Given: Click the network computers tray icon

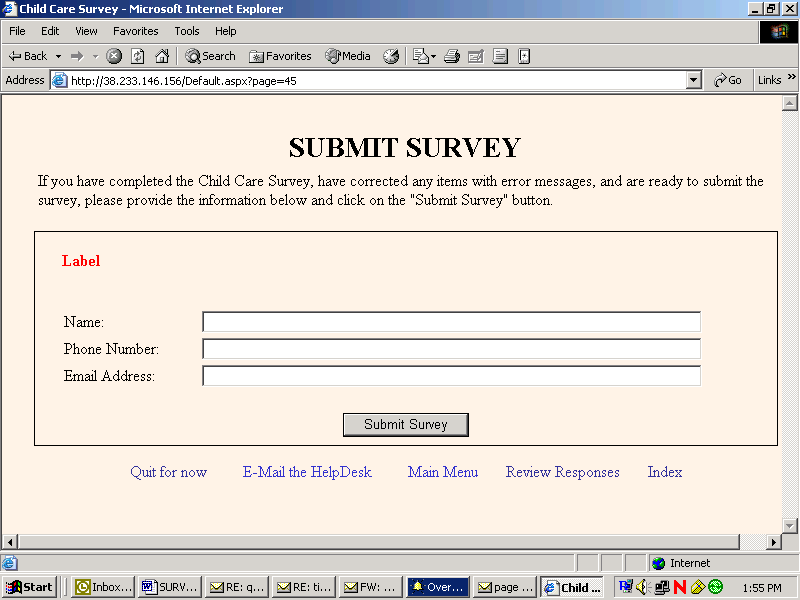Looking at the screenshot, I should coord(662,587).
